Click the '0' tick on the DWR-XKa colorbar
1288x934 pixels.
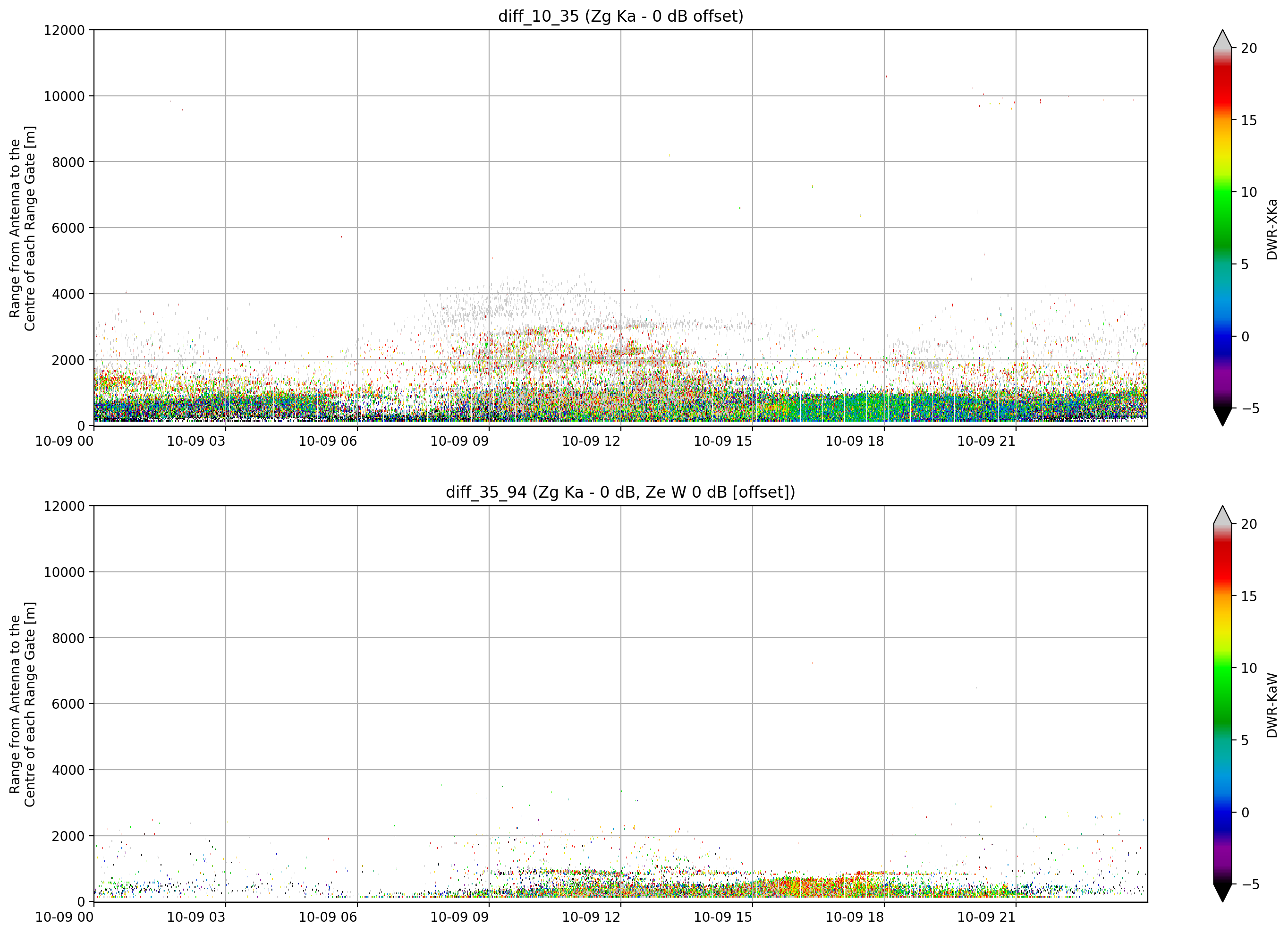[x=1245, y=337]
